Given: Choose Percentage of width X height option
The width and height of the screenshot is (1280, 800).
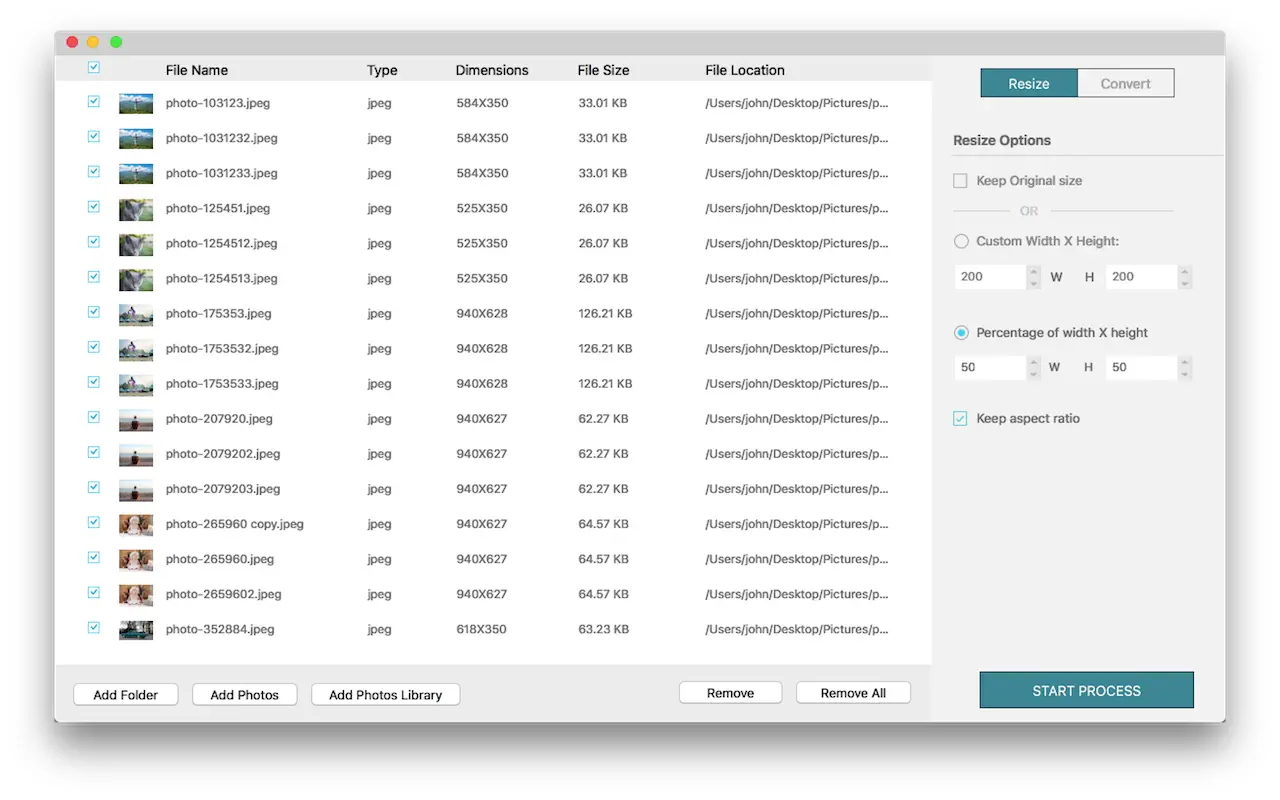Looking at the screenshot, I should 961,333.
